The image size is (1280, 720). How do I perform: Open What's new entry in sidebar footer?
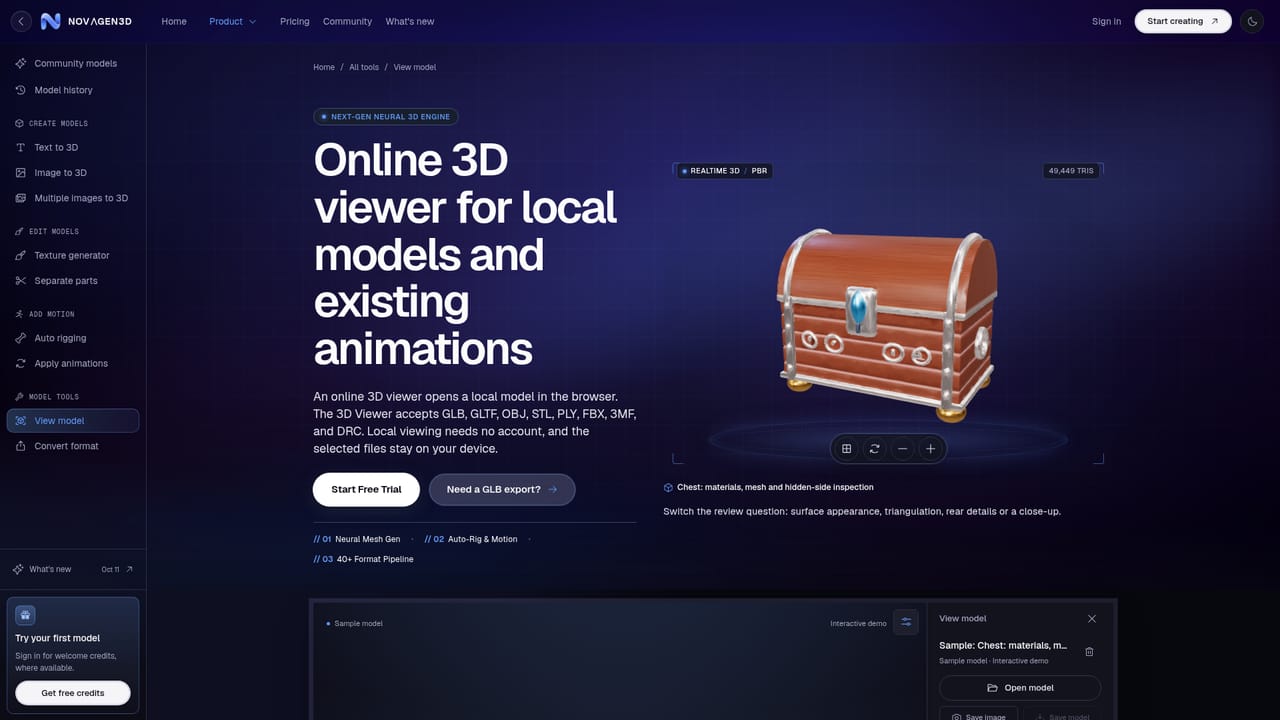click(73, 569)
